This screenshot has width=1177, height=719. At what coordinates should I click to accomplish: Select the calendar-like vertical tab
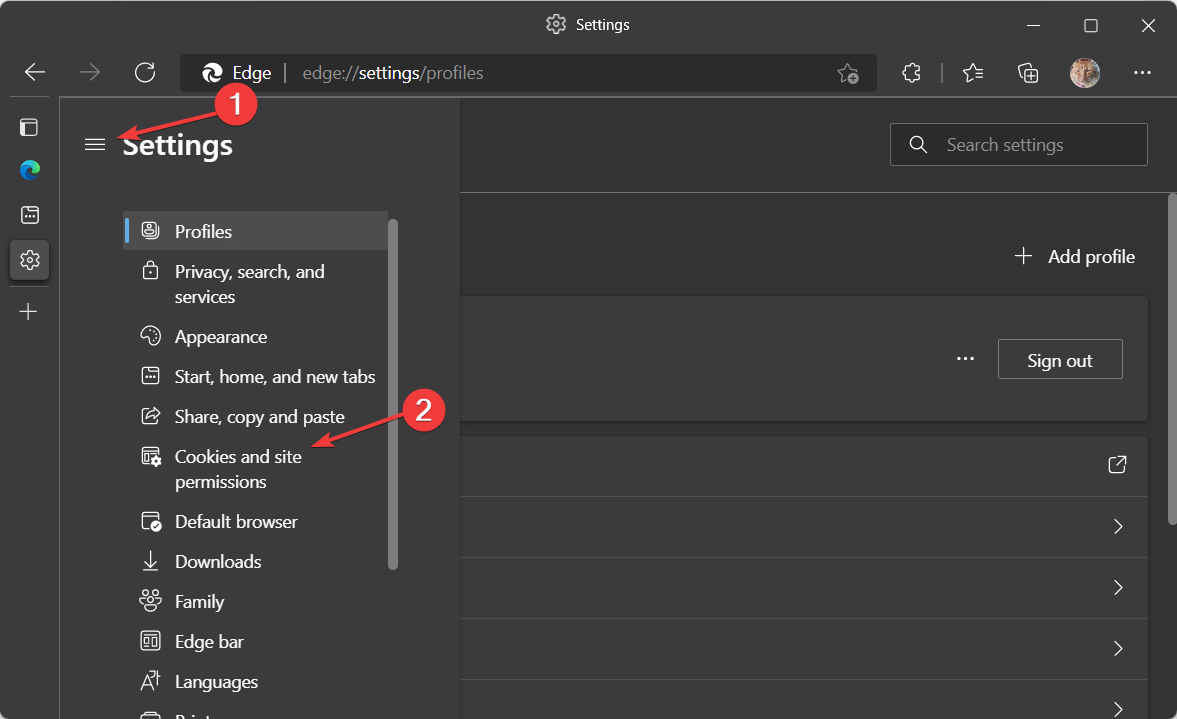tap(29, 215)
